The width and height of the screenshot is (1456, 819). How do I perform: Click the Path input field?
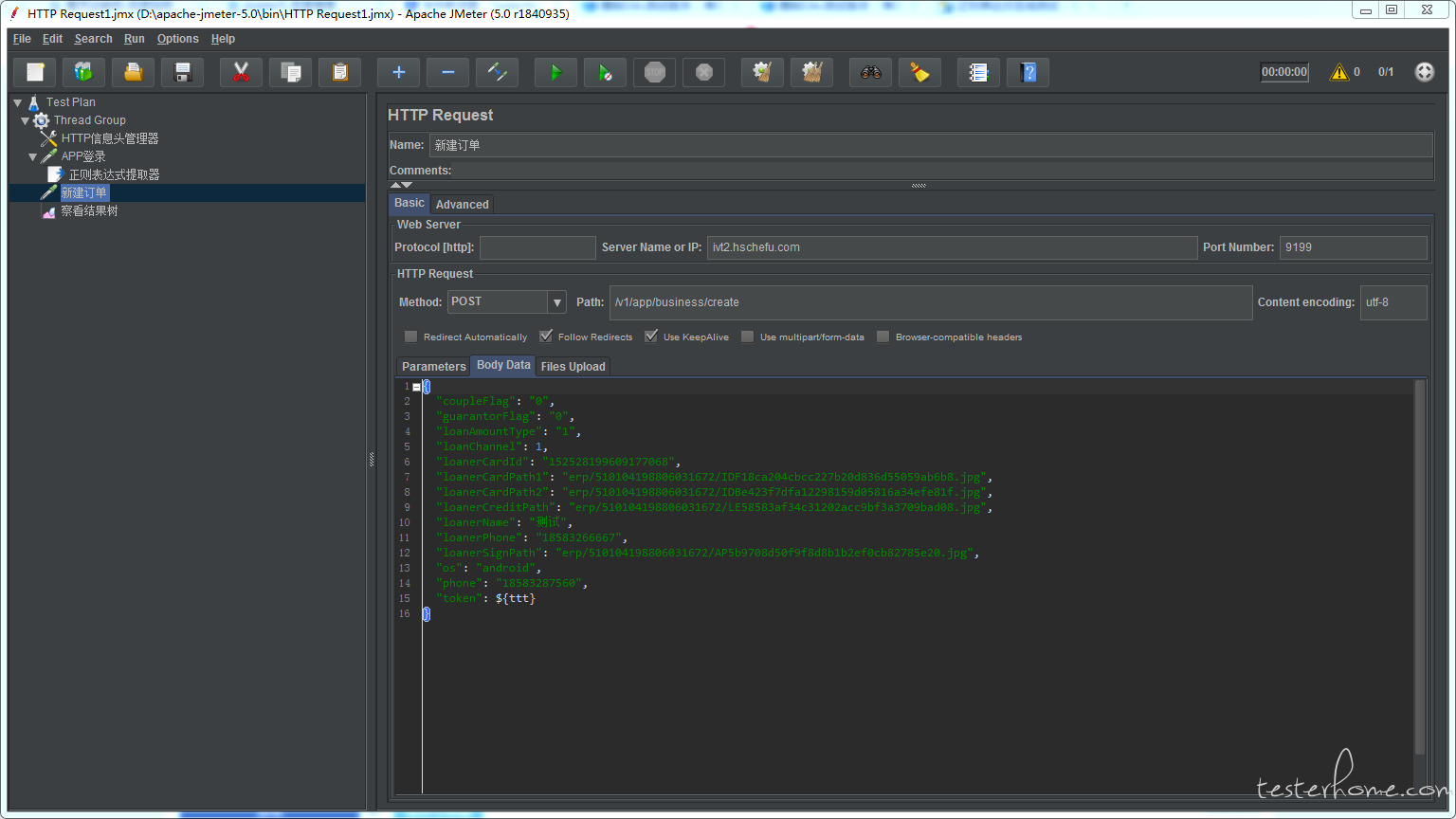(931, 302)
